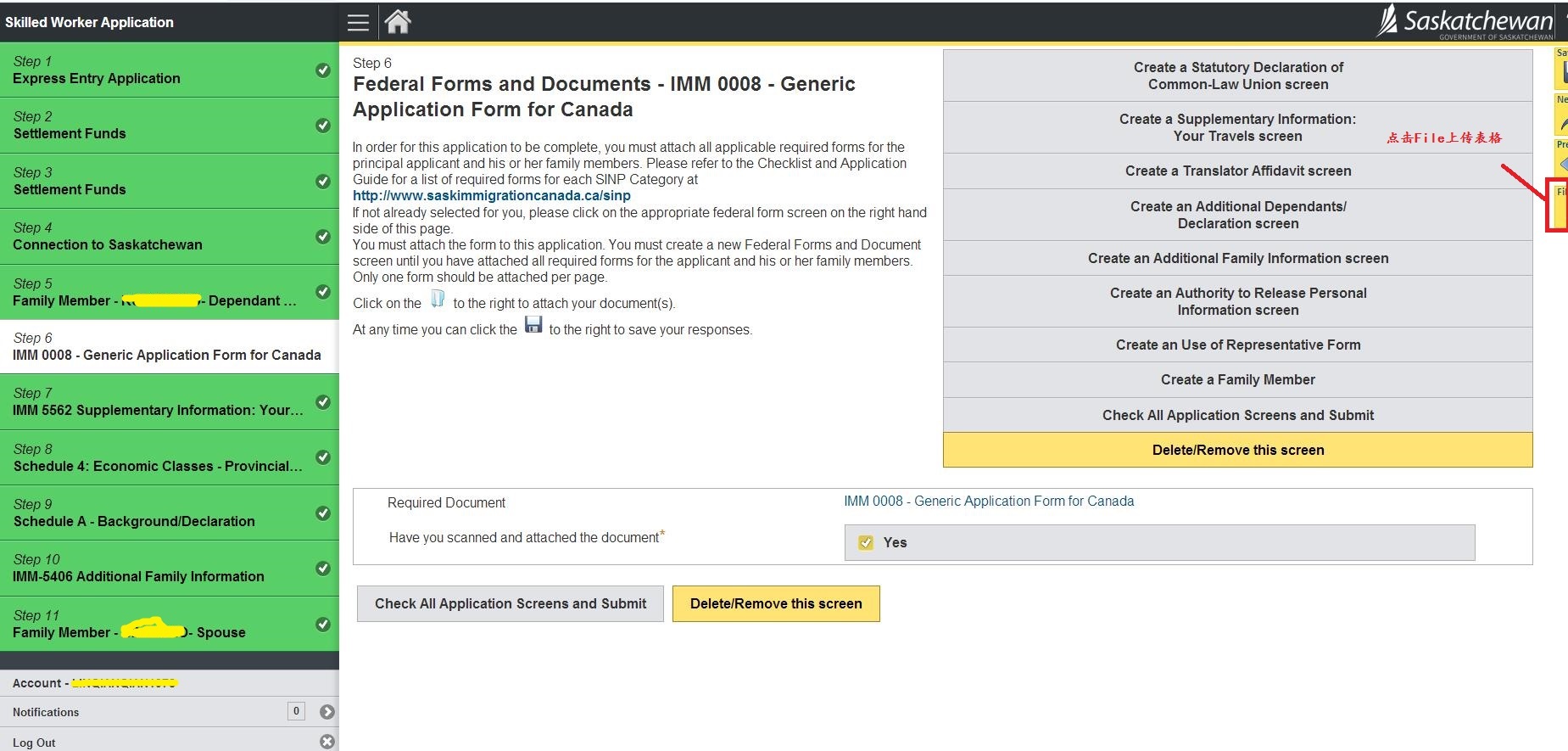Click the Next button on right edge
This screenshot has height=751, width=1568.
click(x=1561, y=117)
